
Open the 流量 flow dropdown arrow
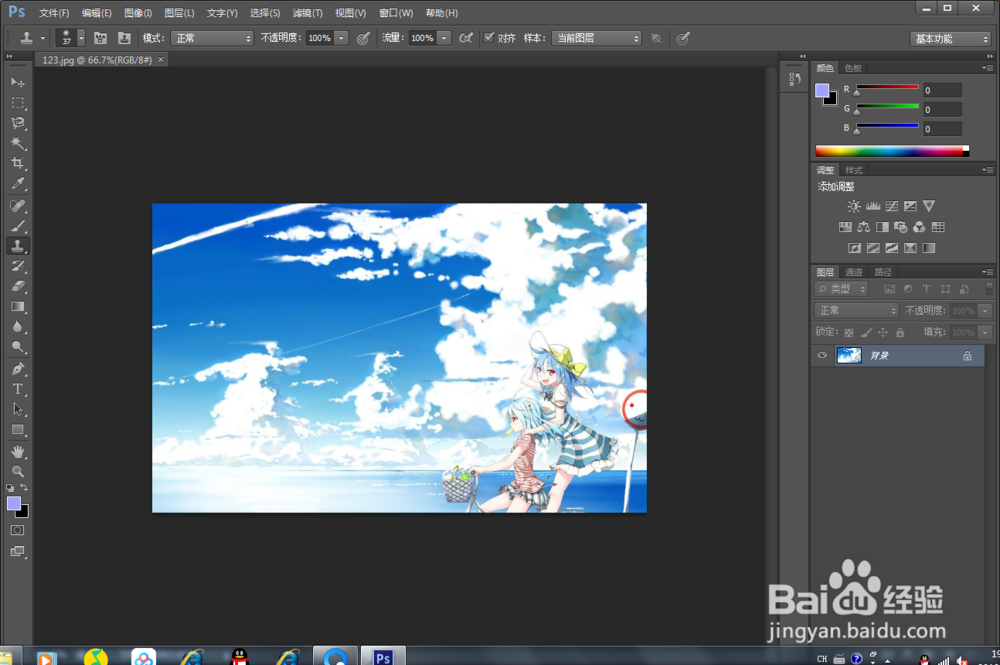[x=445, y=38]
